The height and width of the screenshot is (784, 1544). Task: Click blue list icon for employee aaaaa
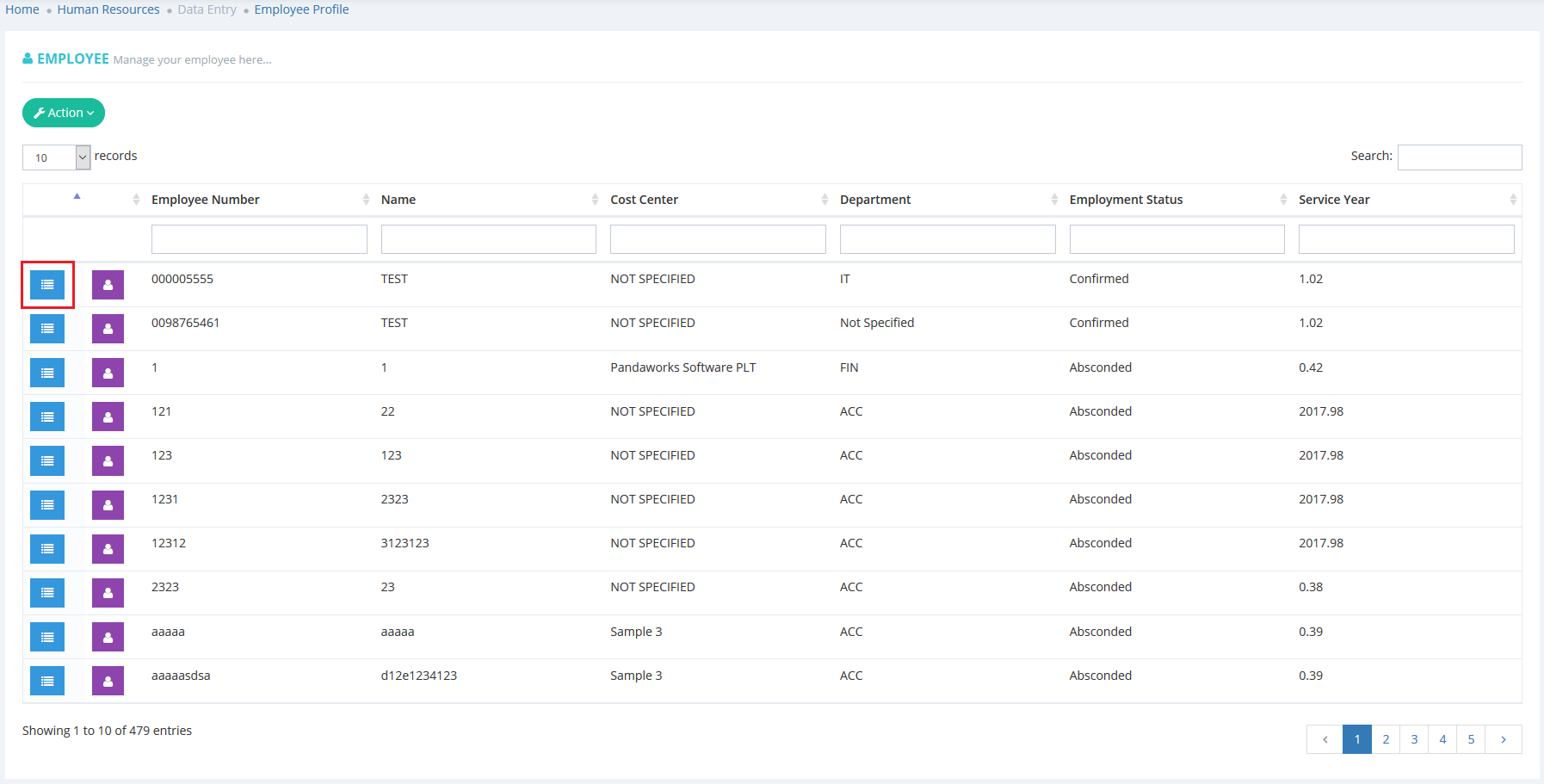[47, 637]
